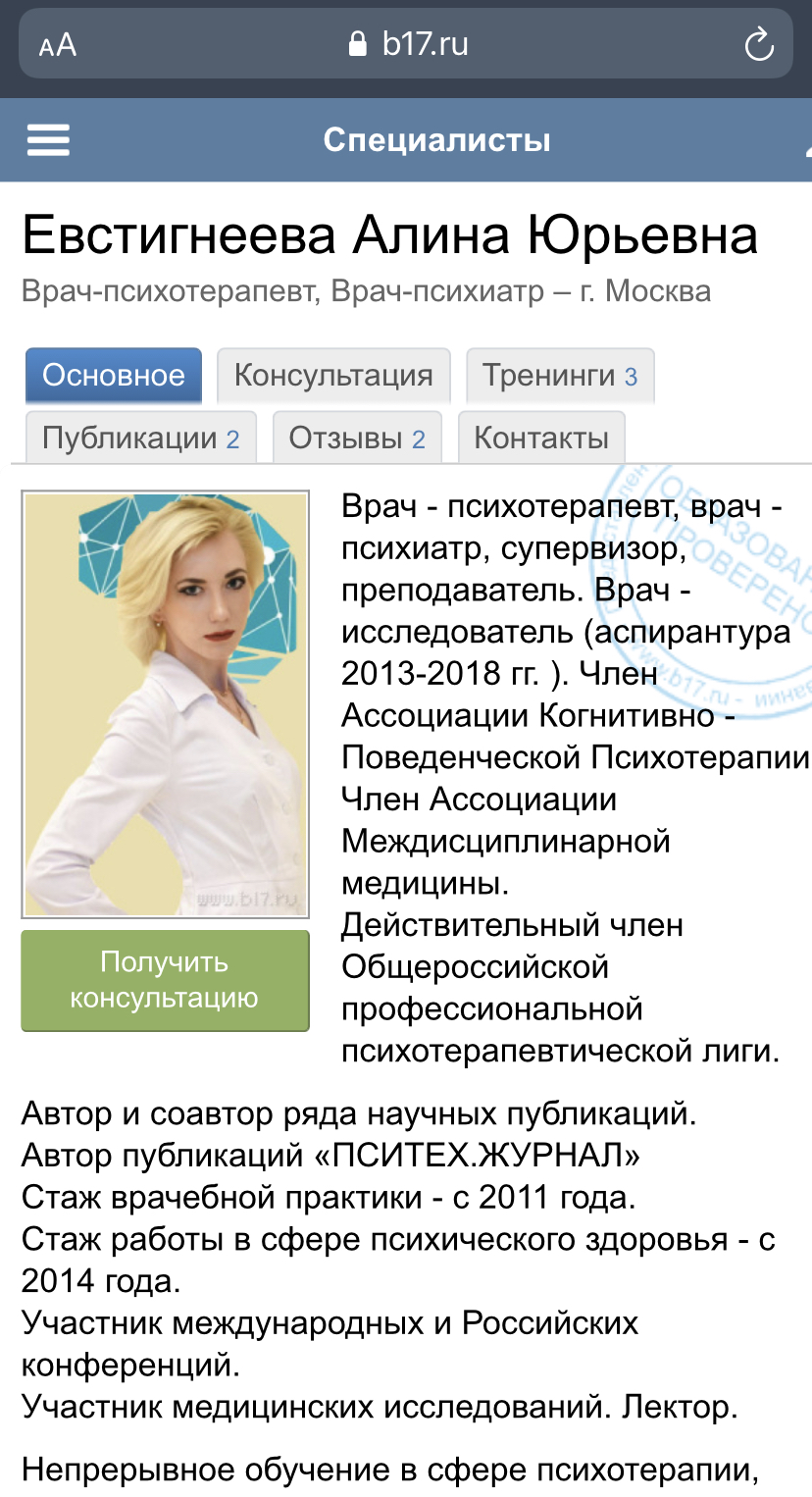This screenshot has width=812, height=1497.
Task: View the Отзывы tab
Action: coord(357,438)
